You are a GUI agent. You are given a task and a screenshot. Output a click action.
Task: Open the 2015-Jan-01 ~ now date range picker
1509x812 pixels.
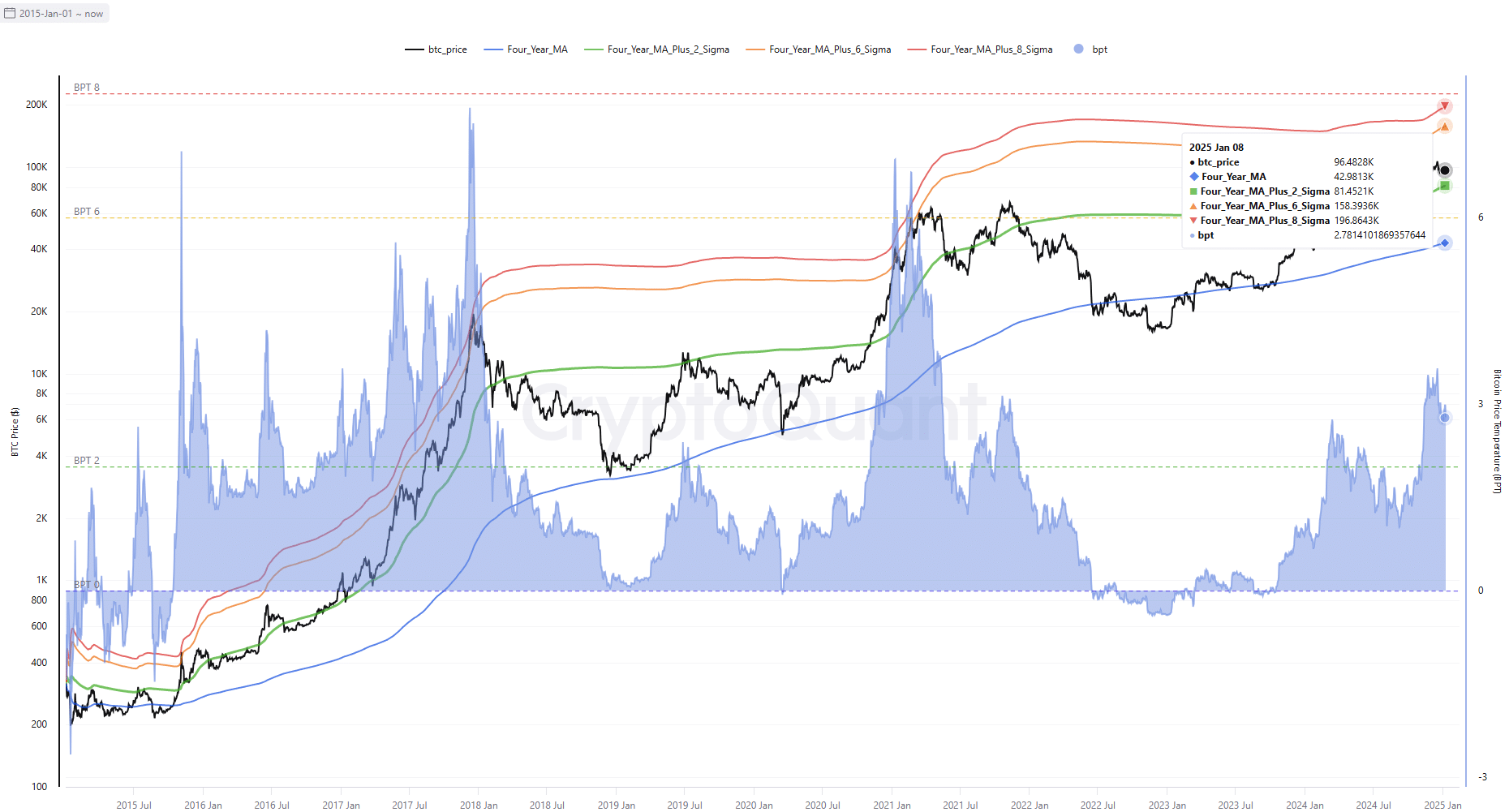click(x=54, y=14)
